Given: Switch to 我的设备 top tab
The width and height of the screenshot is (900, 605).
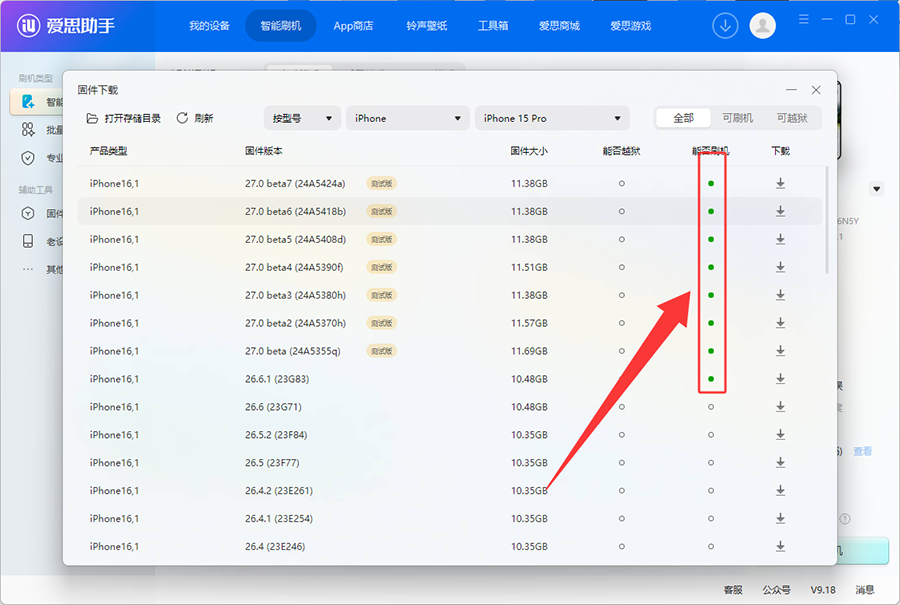Looking at the screenshot, I should pos(210,26).
